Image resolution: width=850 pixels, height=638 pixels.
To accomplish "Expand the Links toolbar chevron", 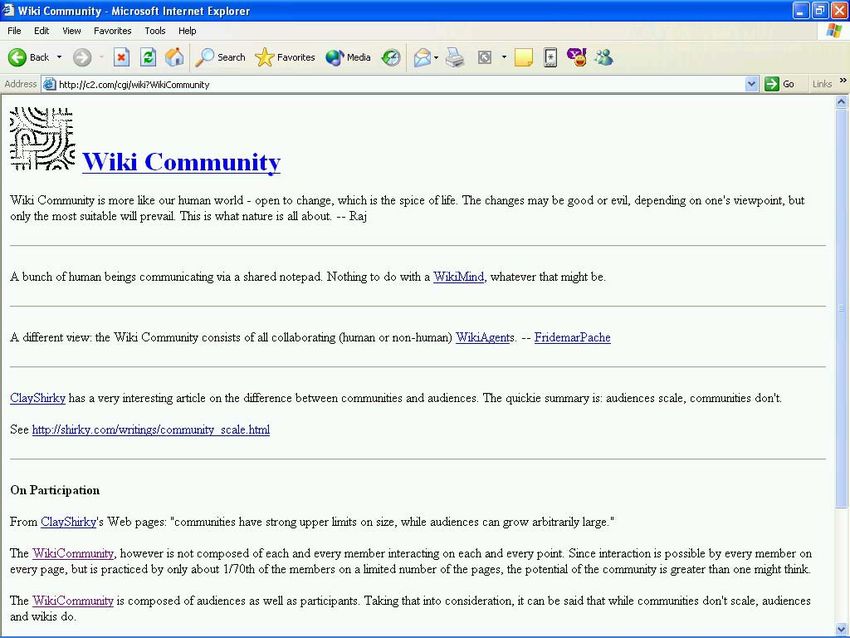I will (x=843, y=81).
